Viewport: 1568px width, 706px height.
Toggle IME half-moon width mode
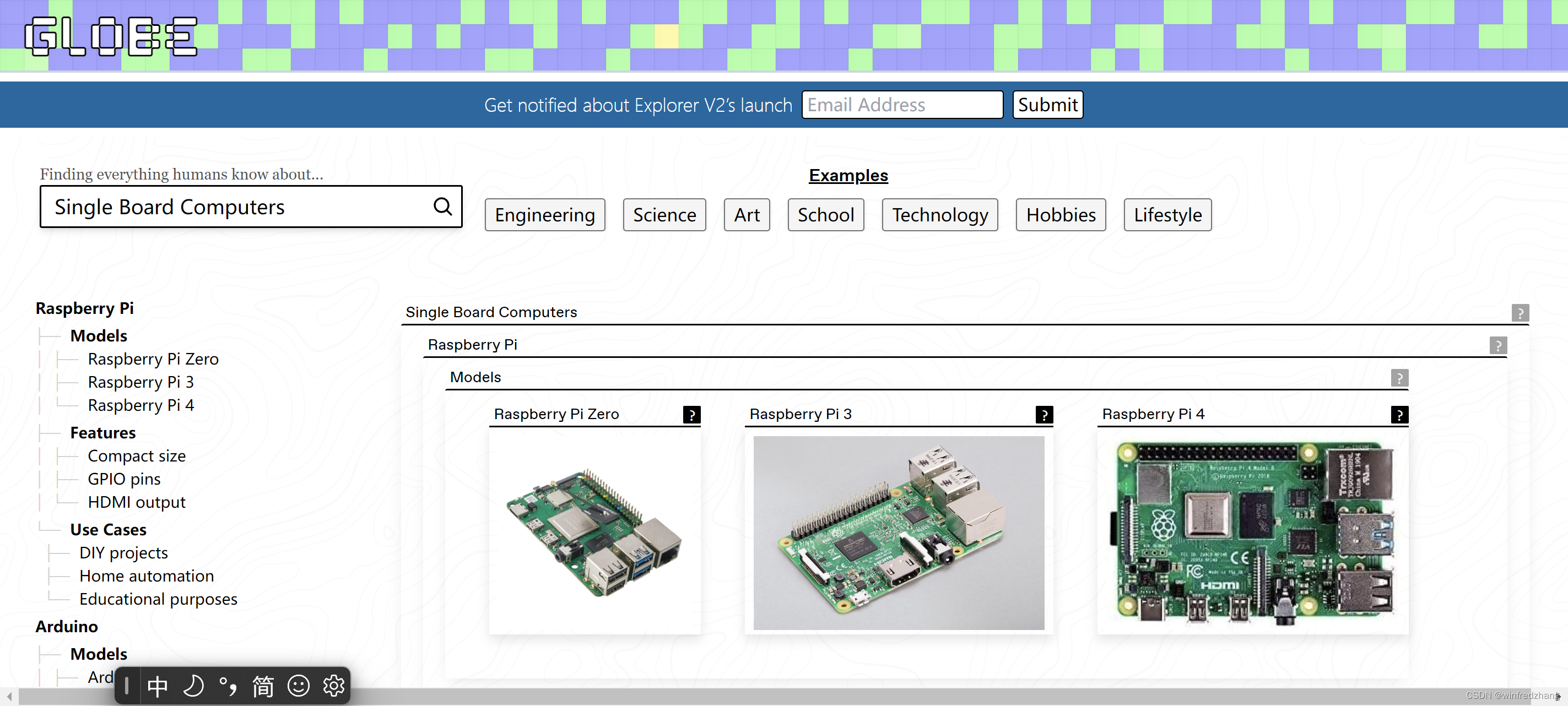tap(193, 686)
